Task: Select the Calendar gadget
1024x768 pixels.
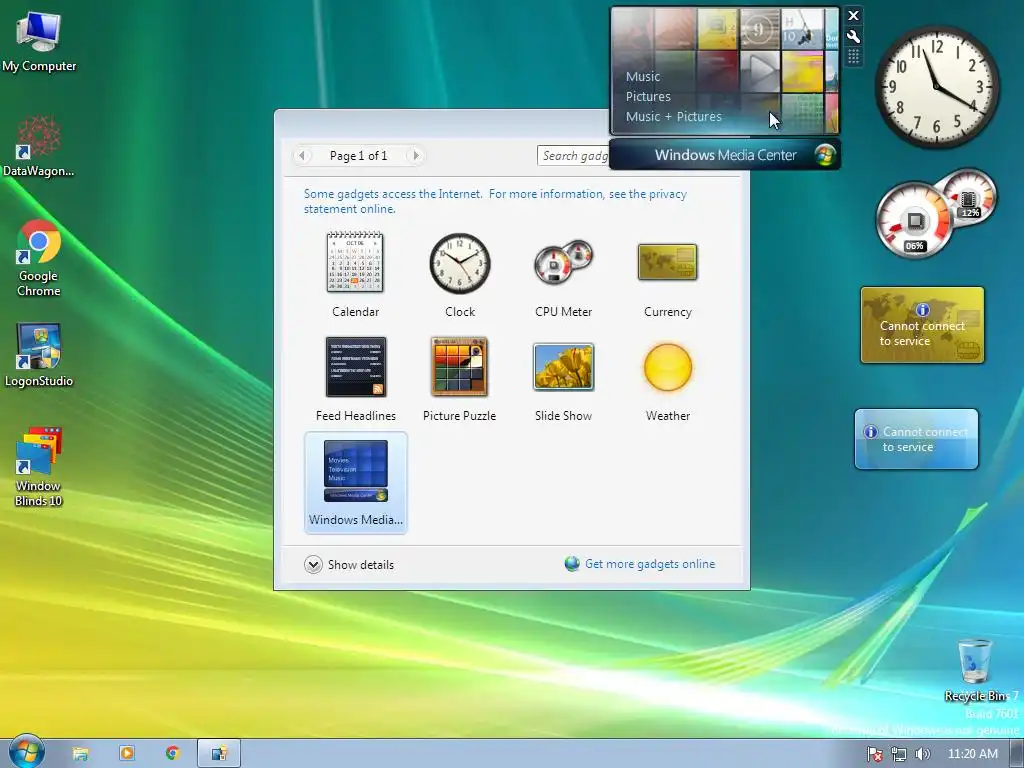Action: [x=355, y=274]
